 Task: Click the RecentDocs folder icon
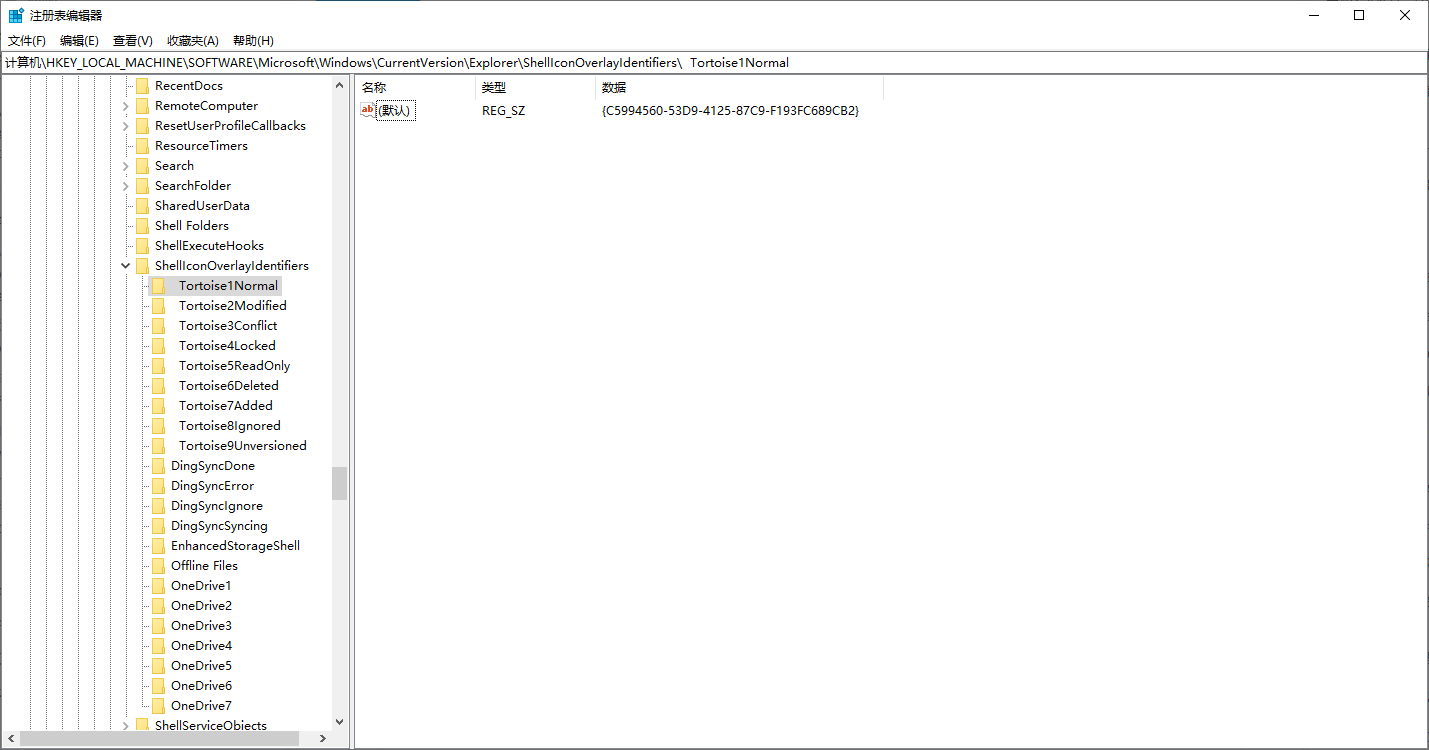(x=142, y=86)
